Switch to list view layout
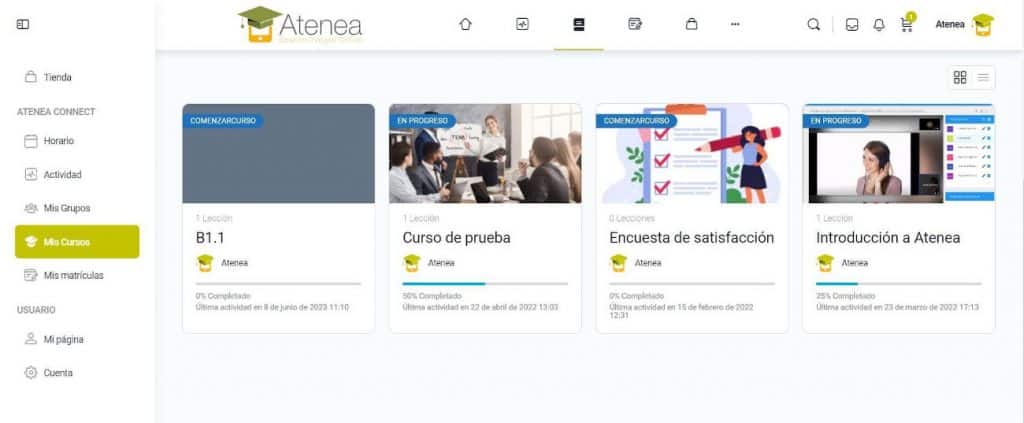1024x423 pixels. point(983,78)
